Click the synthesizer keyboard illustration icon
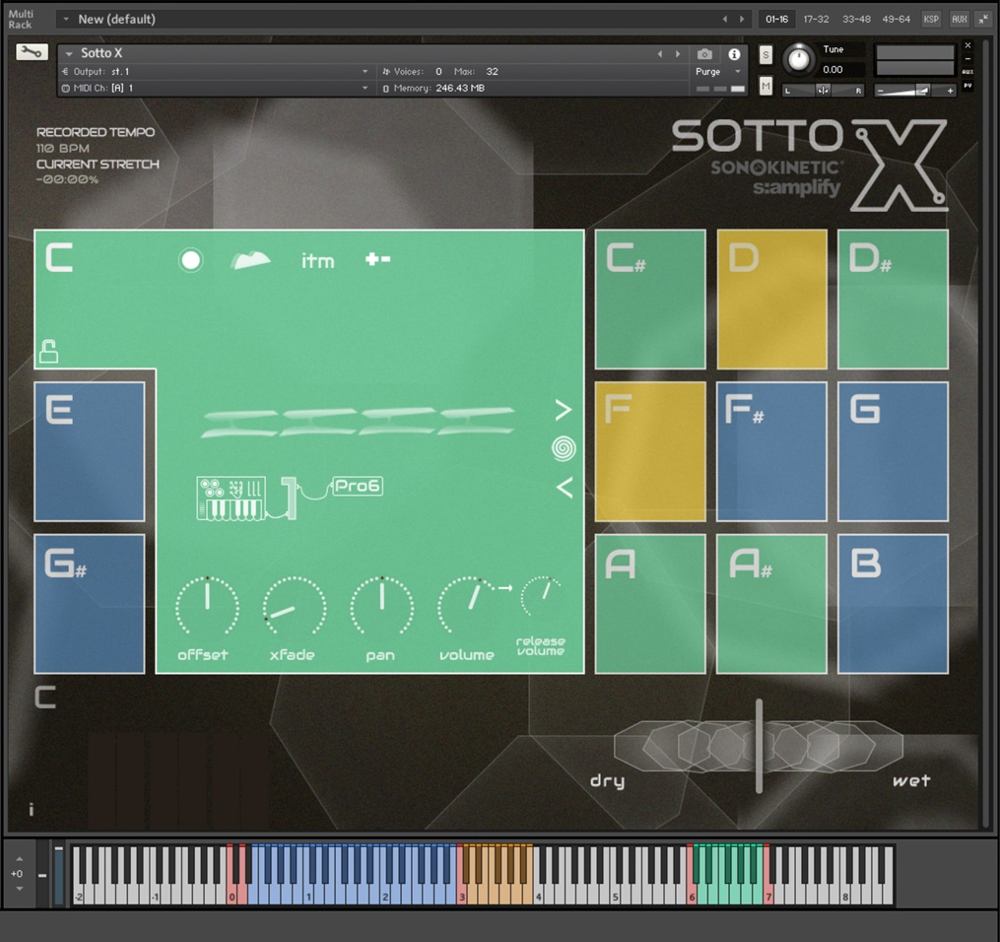Image resolution: width=1000 pixels, height=942 pixels. tap(231, 498)
